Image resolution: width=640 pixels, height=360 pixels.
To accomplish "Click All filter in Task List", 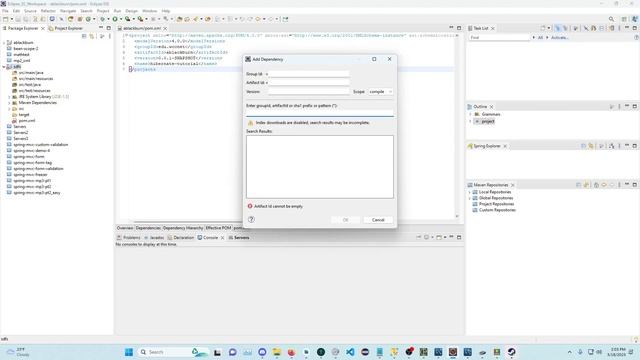I will click(x=540, y=38).
